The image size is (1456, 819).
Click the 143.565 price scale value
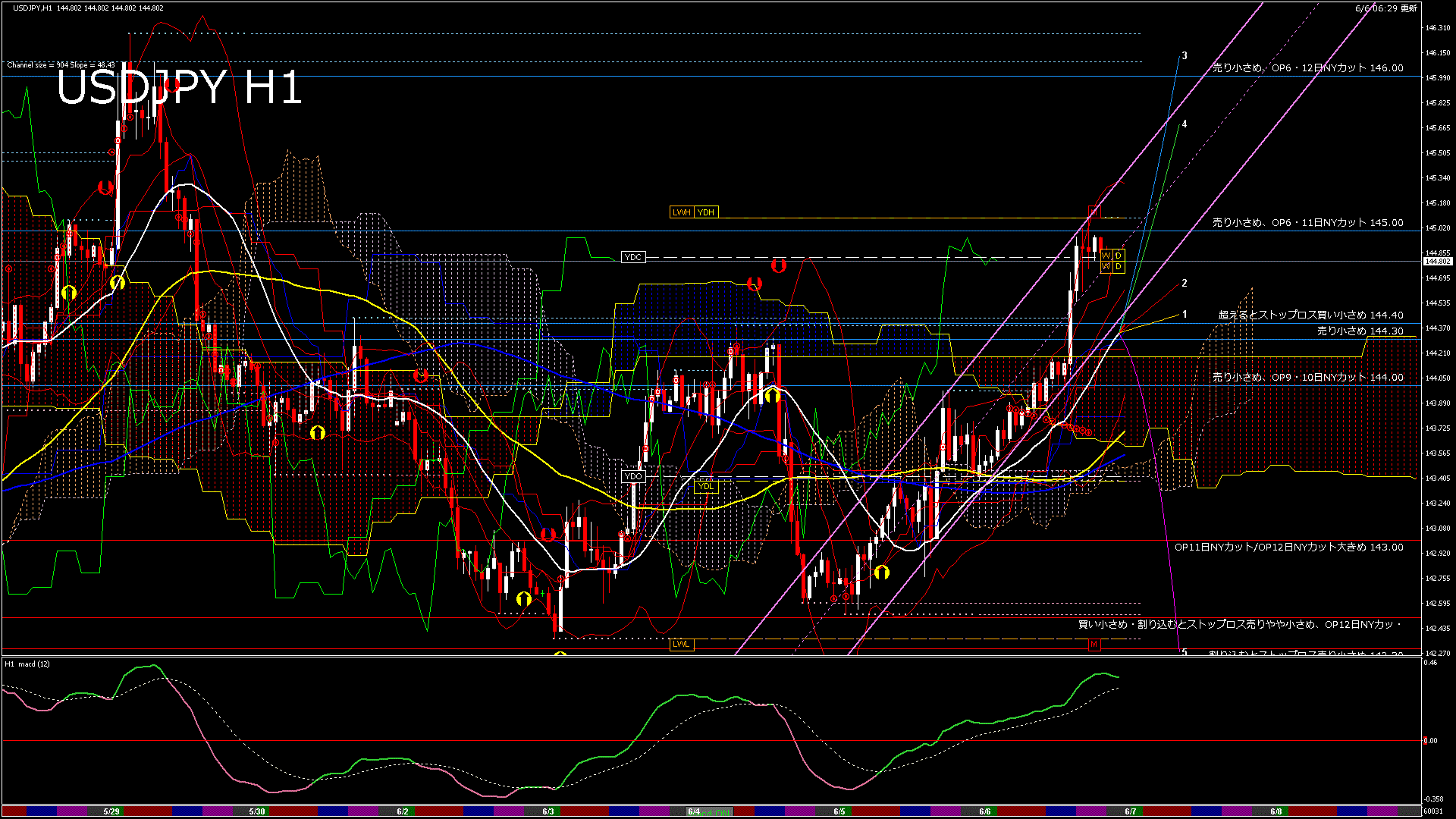[x=1438, y=453]
